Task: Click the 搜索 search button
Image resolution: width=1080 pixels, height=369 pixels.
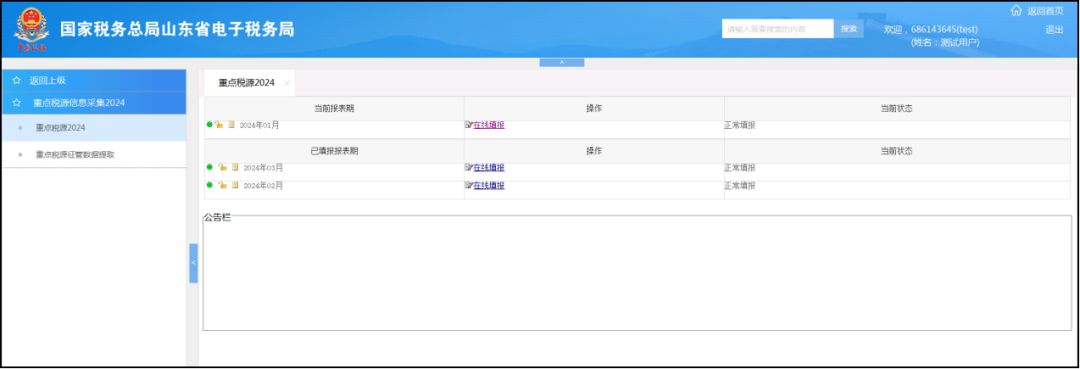Action: click(x=849, y=28)
